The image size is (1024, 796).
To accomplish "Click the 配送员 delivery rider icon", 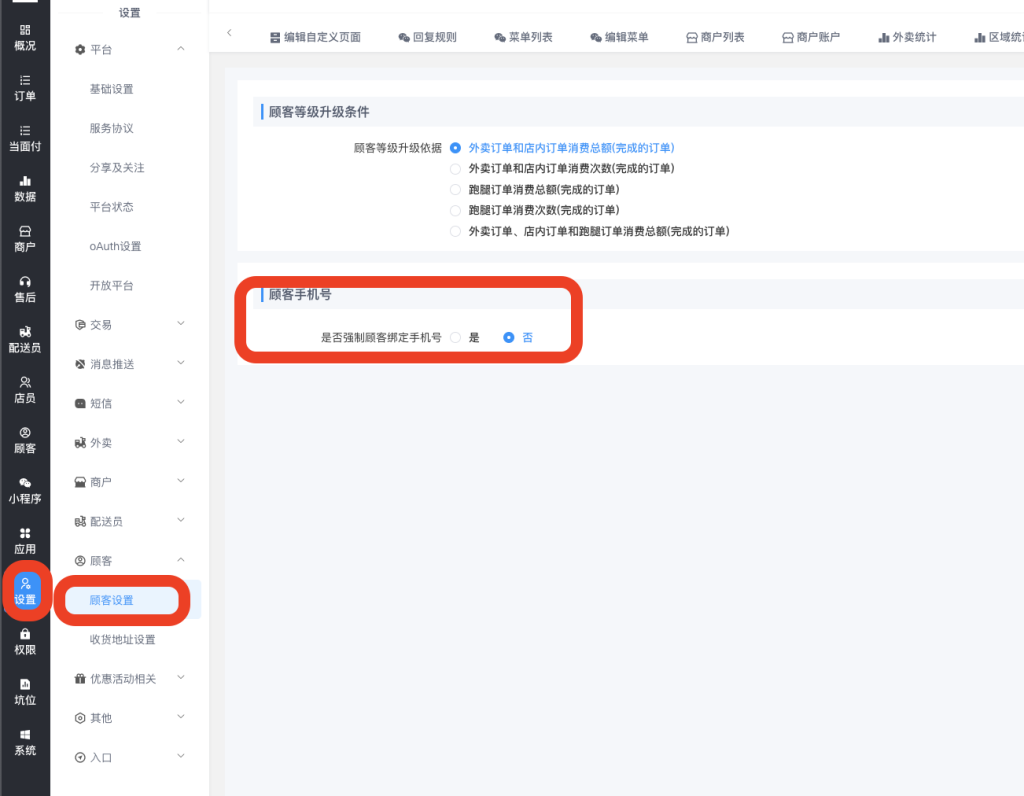I will pos(25,332).
